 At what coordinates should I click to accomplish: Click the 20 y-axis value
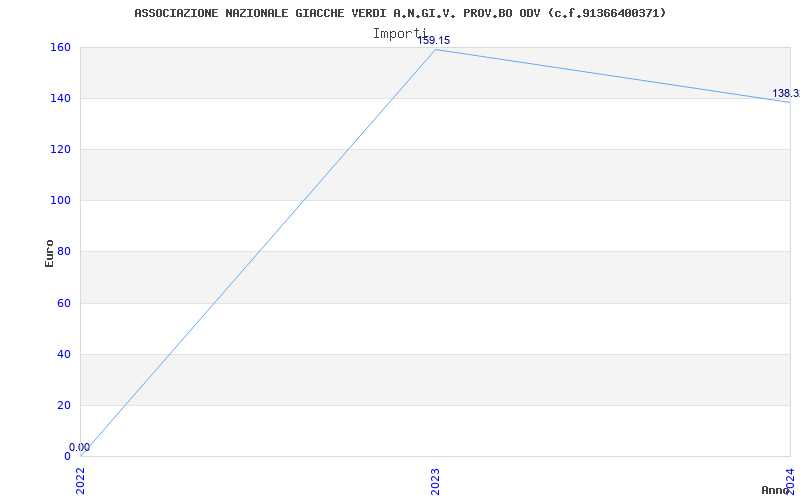tap(63, 406)
